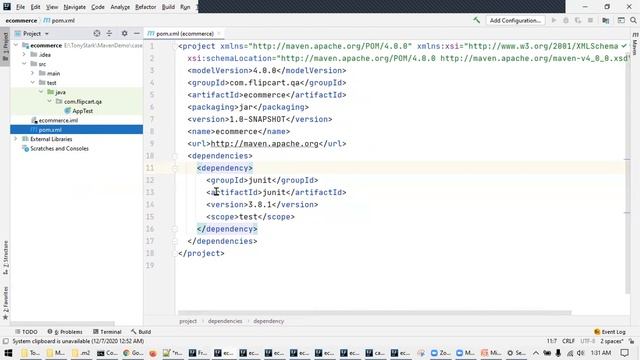This screenshot has height=360, width=640.
Task: Open Project panel settings gear
Action: tap(124, 33)
